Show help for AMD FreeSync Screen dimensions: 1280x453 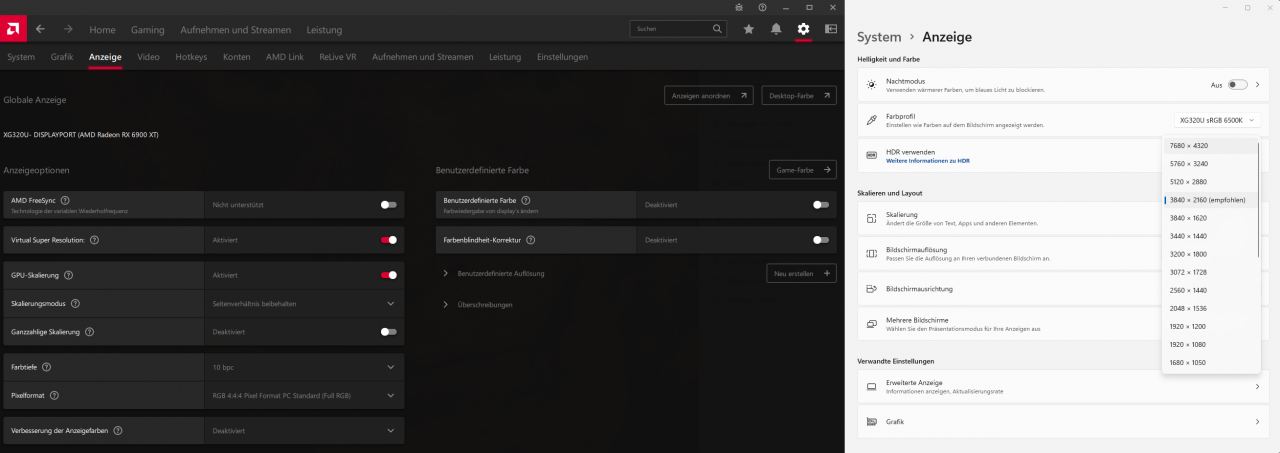65,200
